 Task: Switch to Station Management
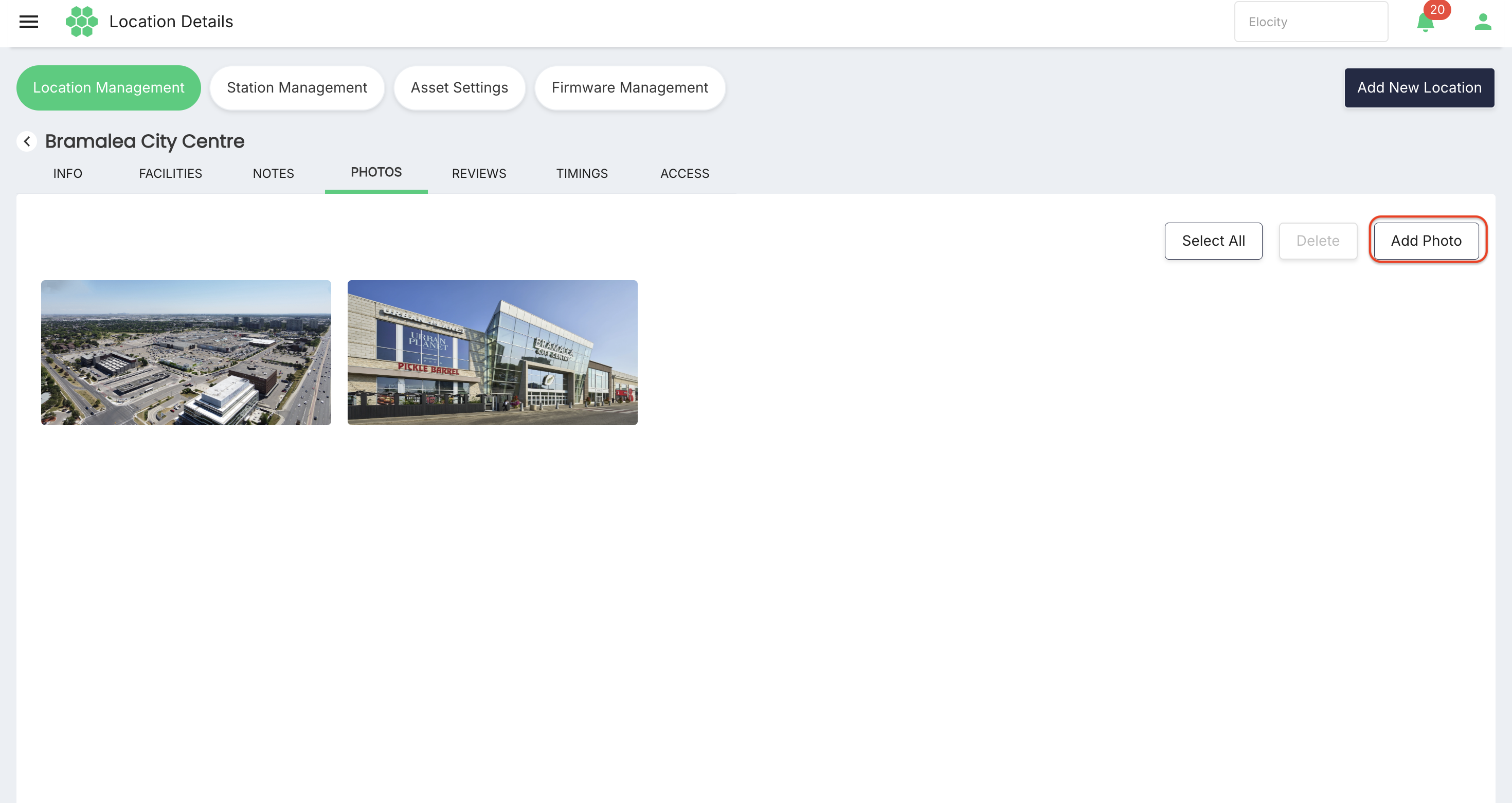click(x=297, y=87)
